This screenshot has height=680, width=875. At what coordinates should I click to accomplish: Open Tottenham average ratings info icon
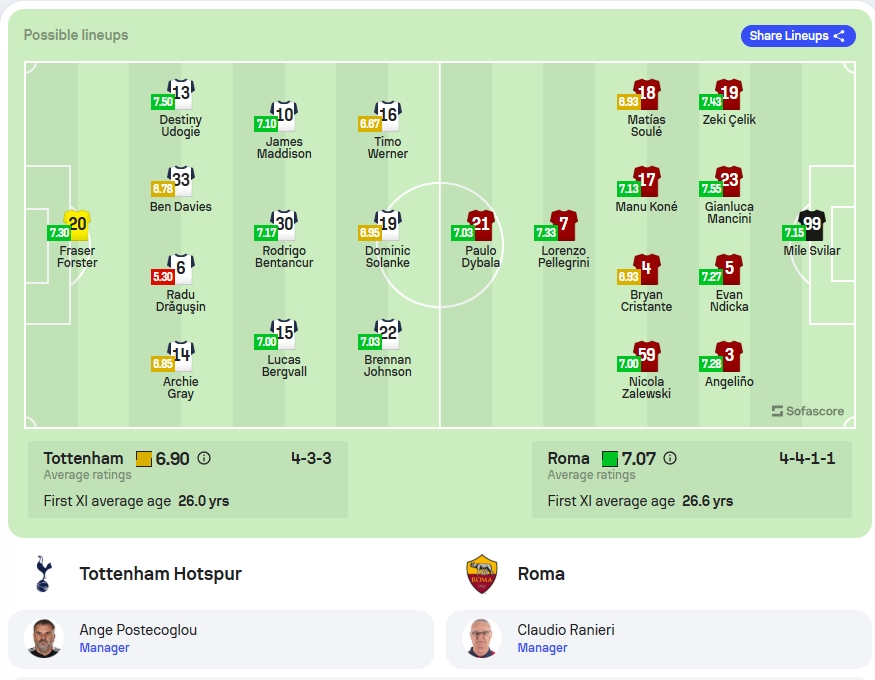click(x=204, y=459)
